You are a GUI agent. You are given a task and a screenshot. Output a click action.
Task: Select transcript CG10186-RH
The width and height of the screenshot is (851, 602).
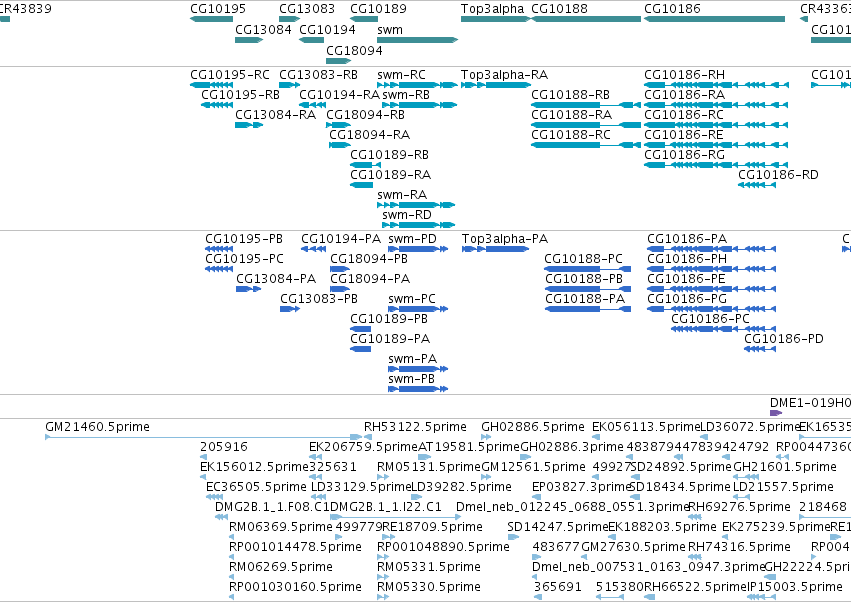(x=716, y=85)
